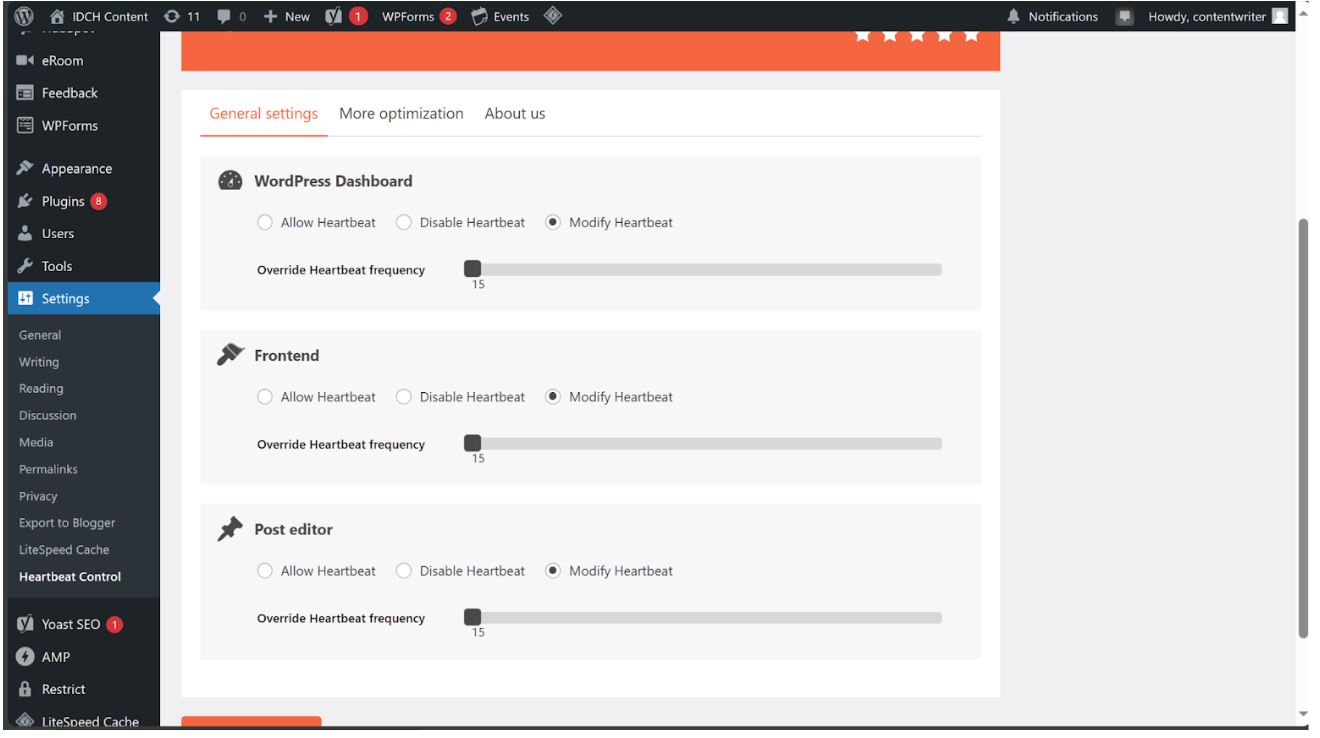Open WPForms from the admin bar

[410, 15]
